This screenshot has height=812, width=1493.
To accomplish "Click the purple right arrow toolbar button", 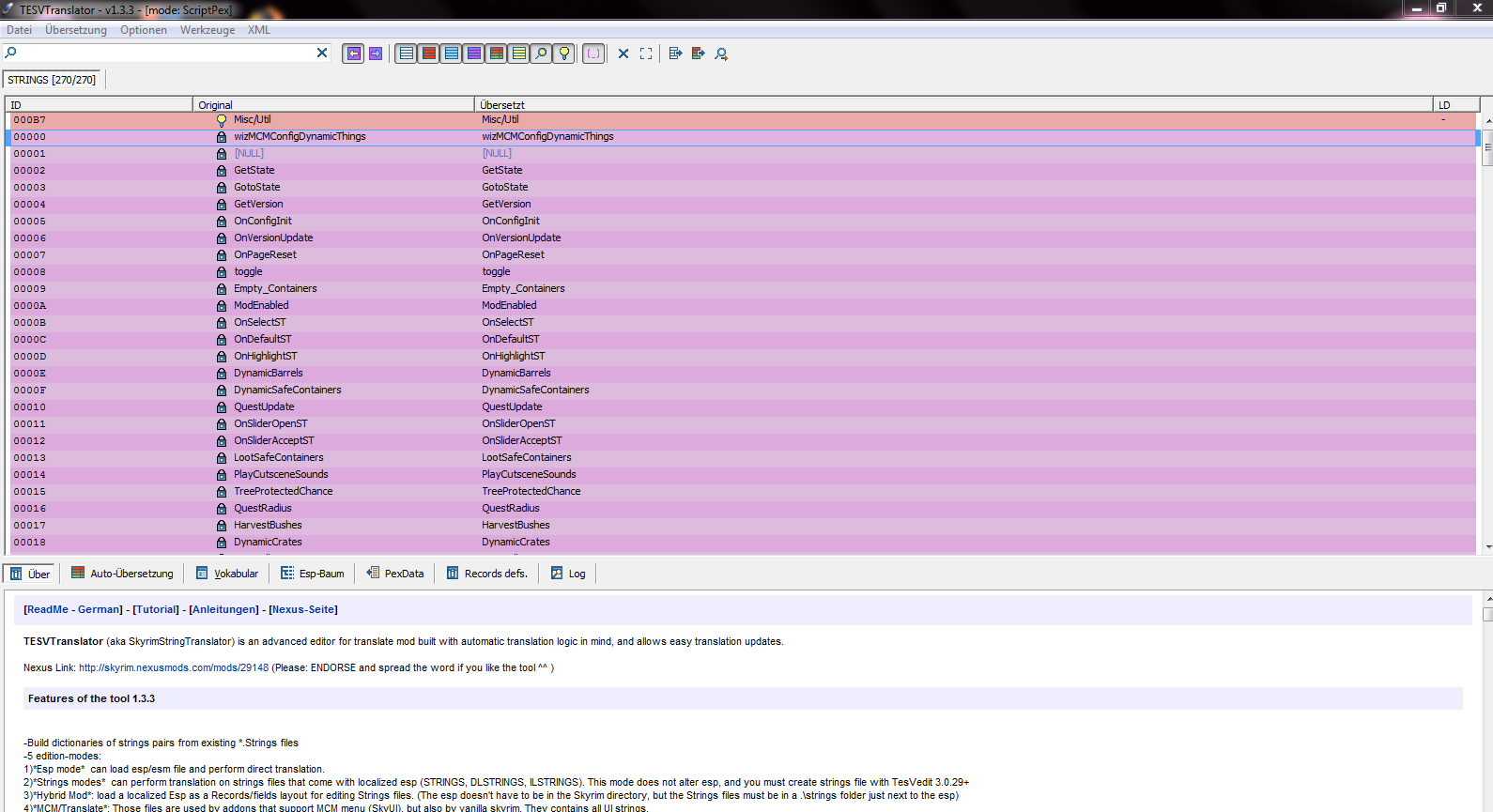I will [376, 54].
